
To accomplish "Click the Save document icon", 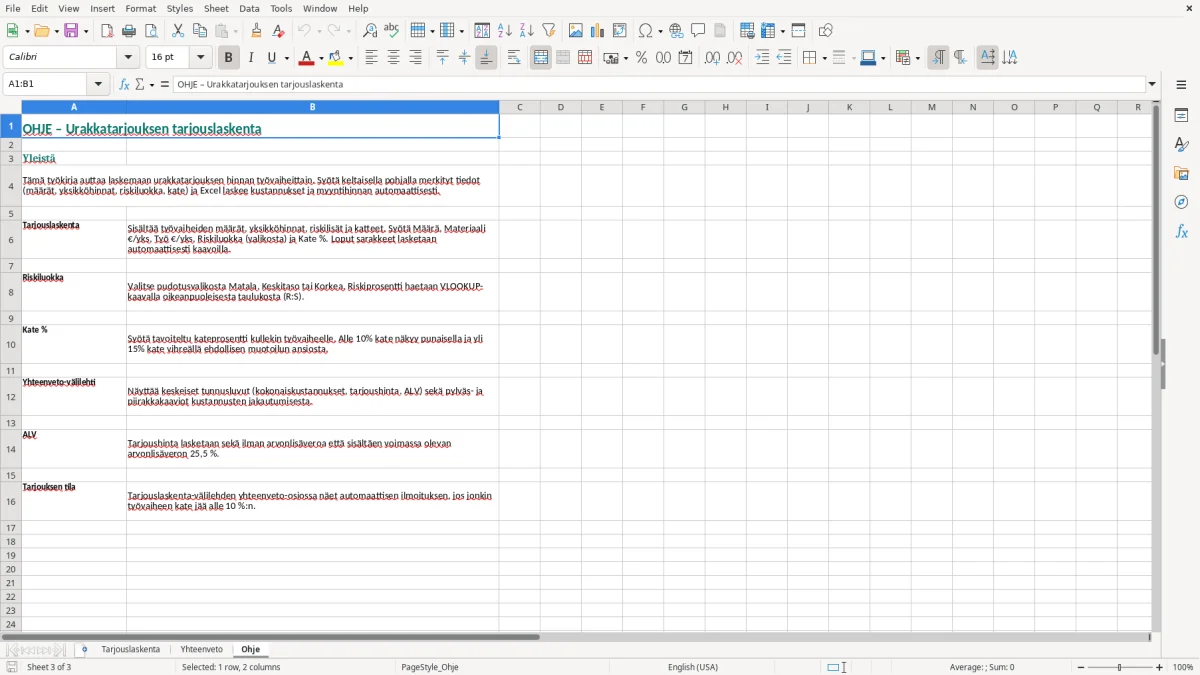I will point(71,31).
